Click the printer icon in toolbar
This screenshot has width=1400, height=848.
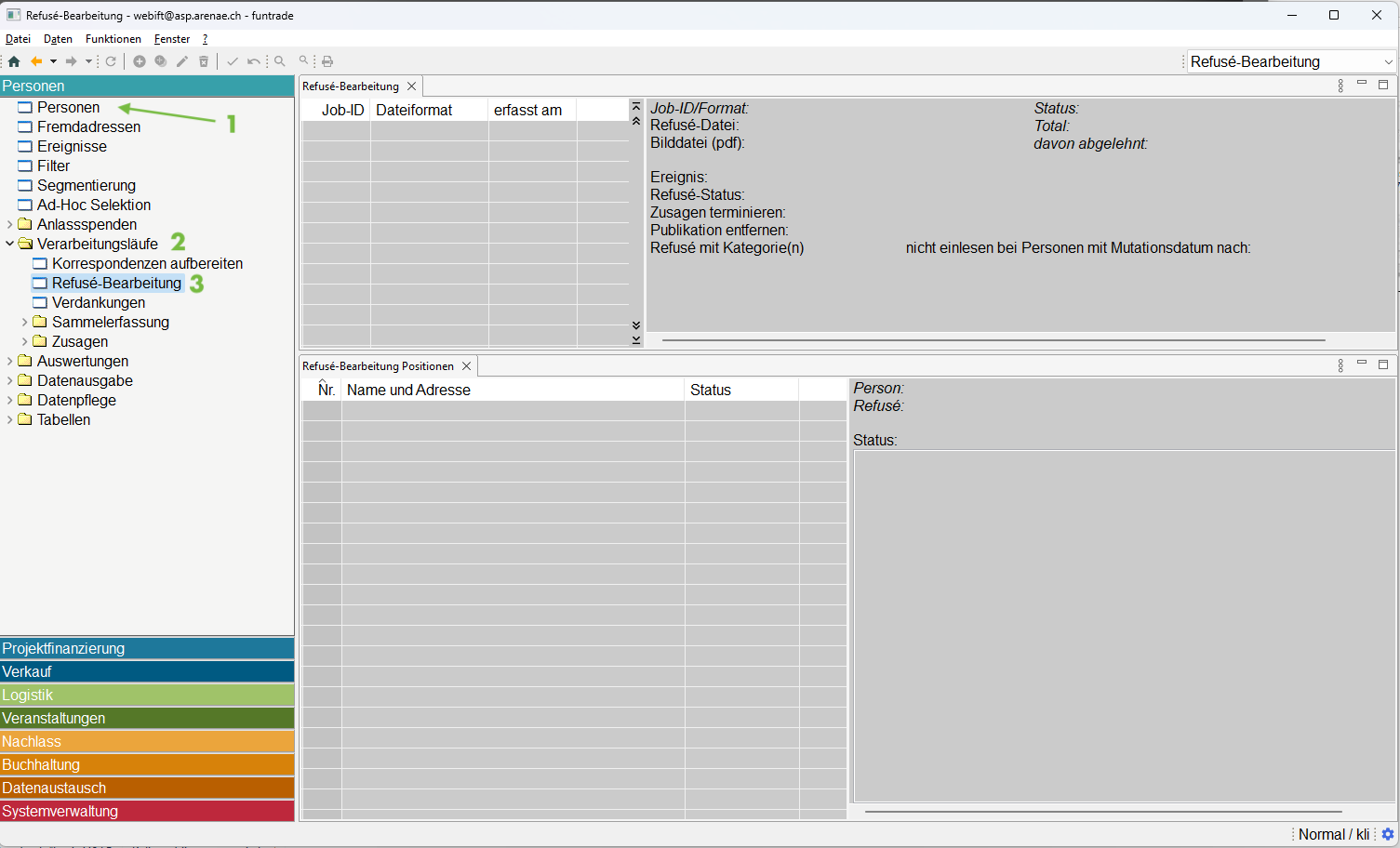[327, 61]
